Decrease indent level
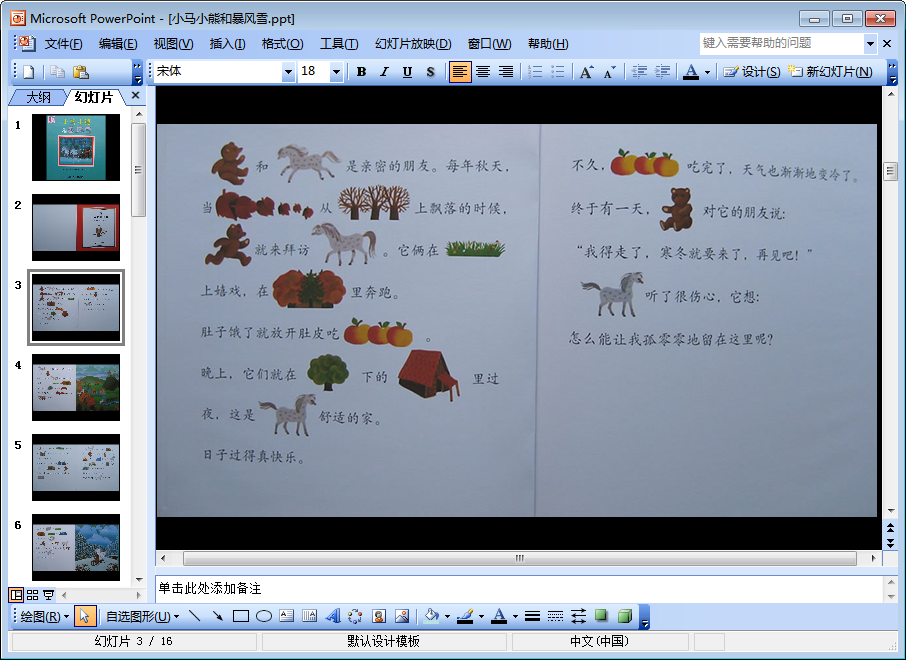 [x=639, y=72]
